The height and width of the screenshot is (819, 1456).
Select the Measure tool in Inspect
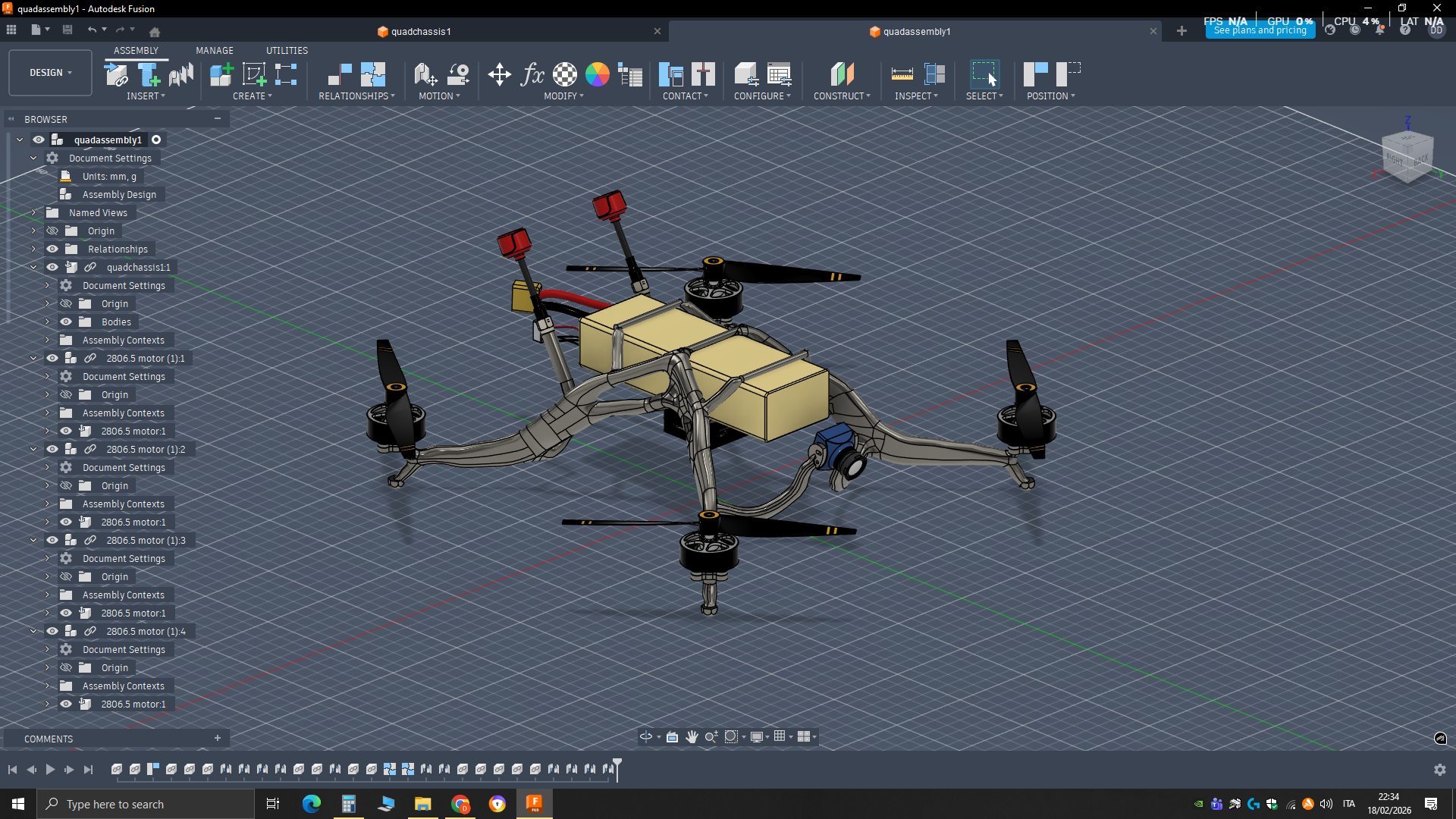[902, 74]
